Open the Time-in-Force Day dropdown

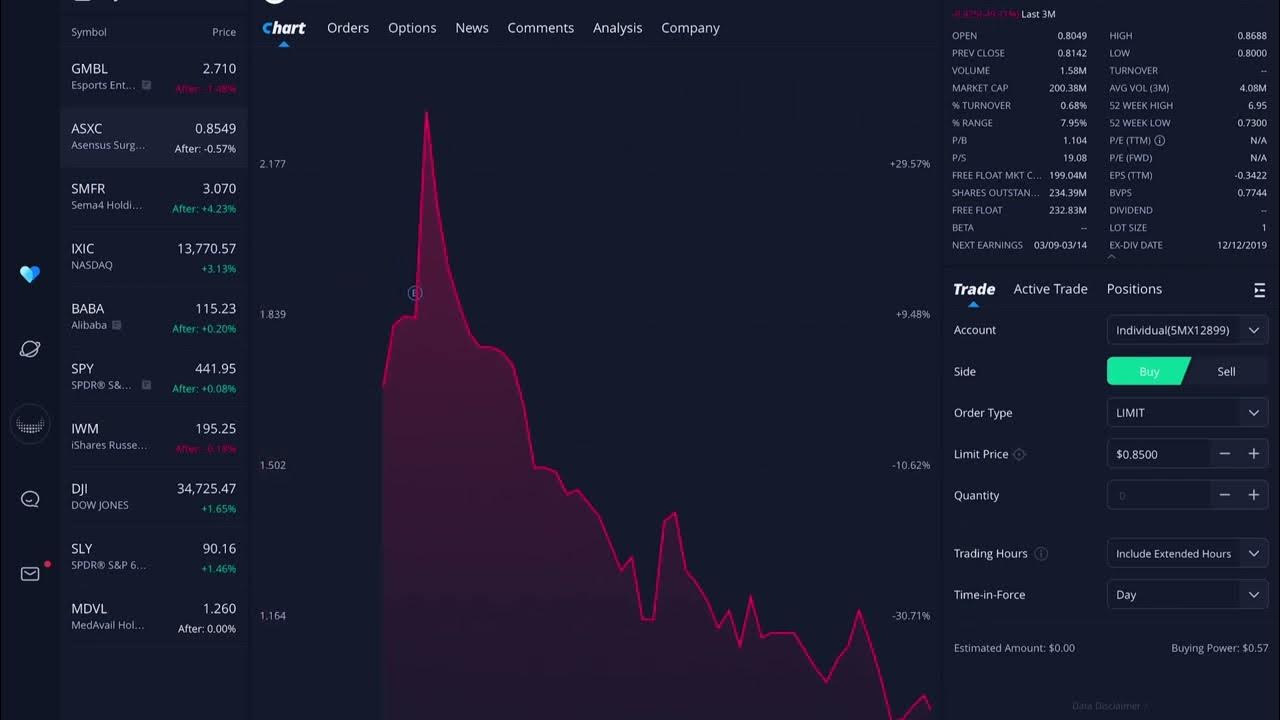[x=1188, y=595]
